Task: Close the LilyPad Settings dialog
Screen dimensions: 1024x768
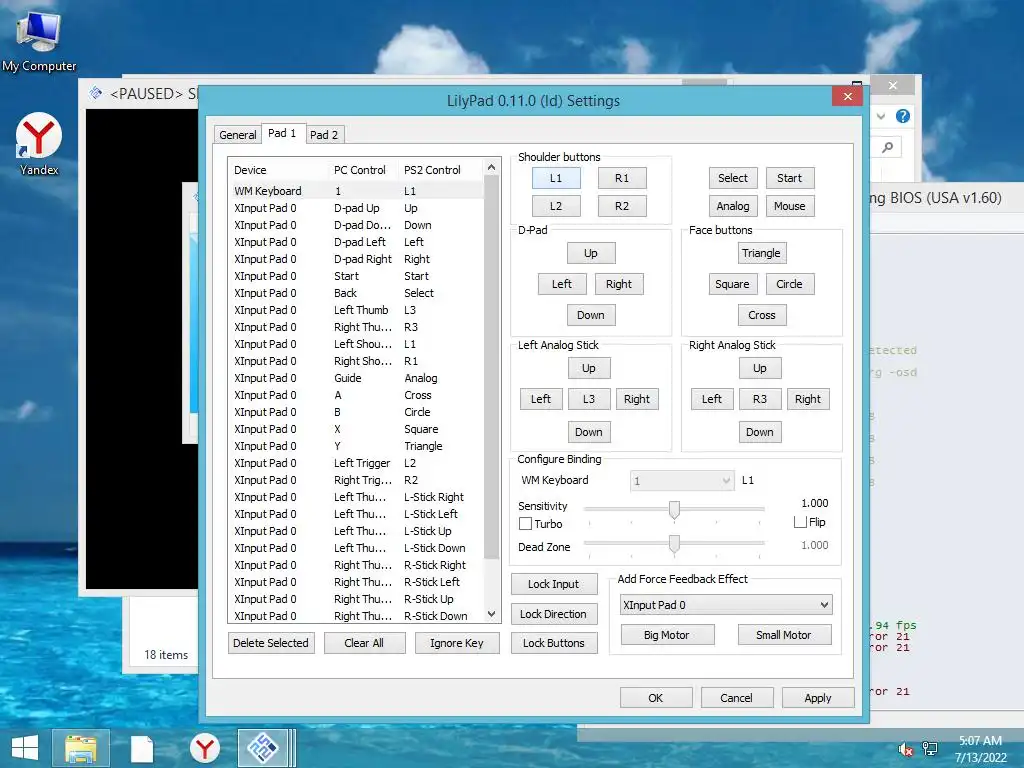Action: pos(847,96)
